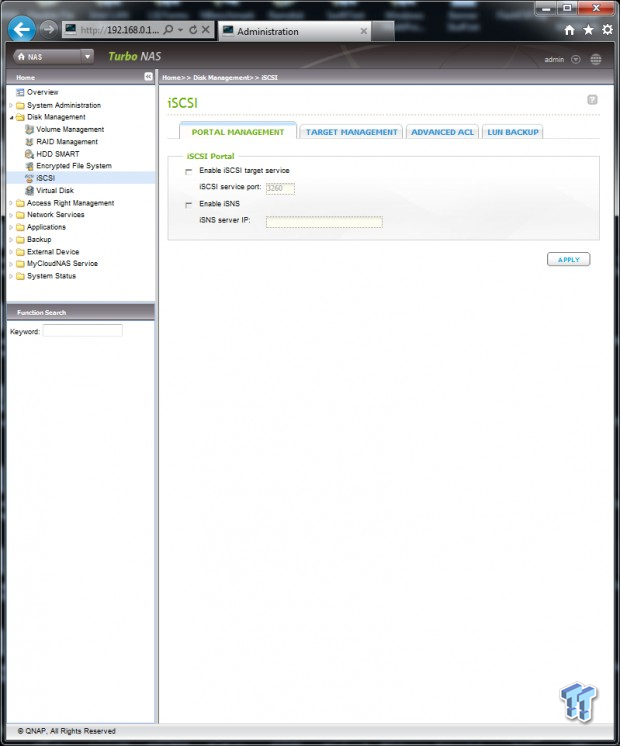
Task: Open browser Tools gear icon
Action: click(x=607, y=30)
